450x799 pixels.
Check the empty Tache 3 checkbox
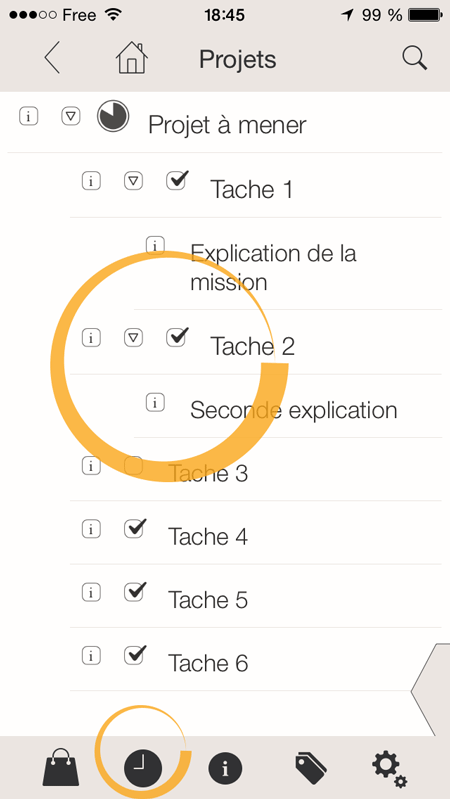[x=134, y=465]
